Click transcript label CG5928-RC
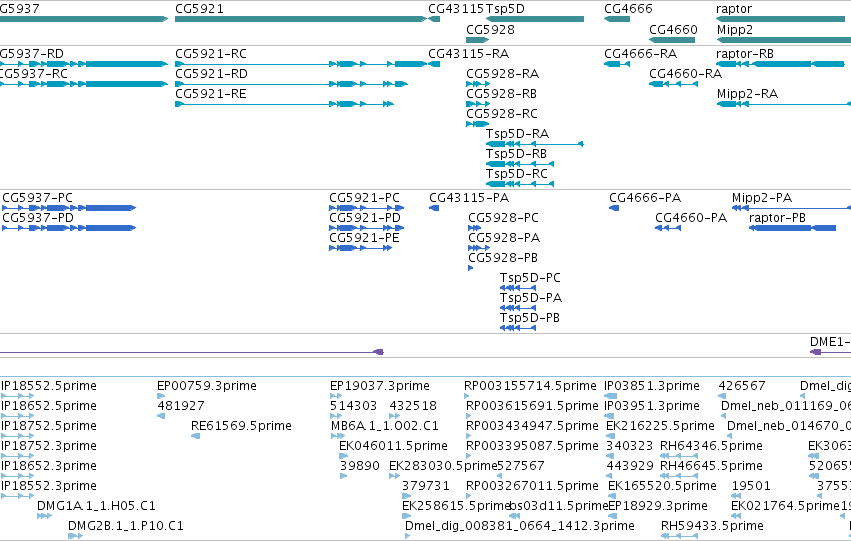 (502, 113)
